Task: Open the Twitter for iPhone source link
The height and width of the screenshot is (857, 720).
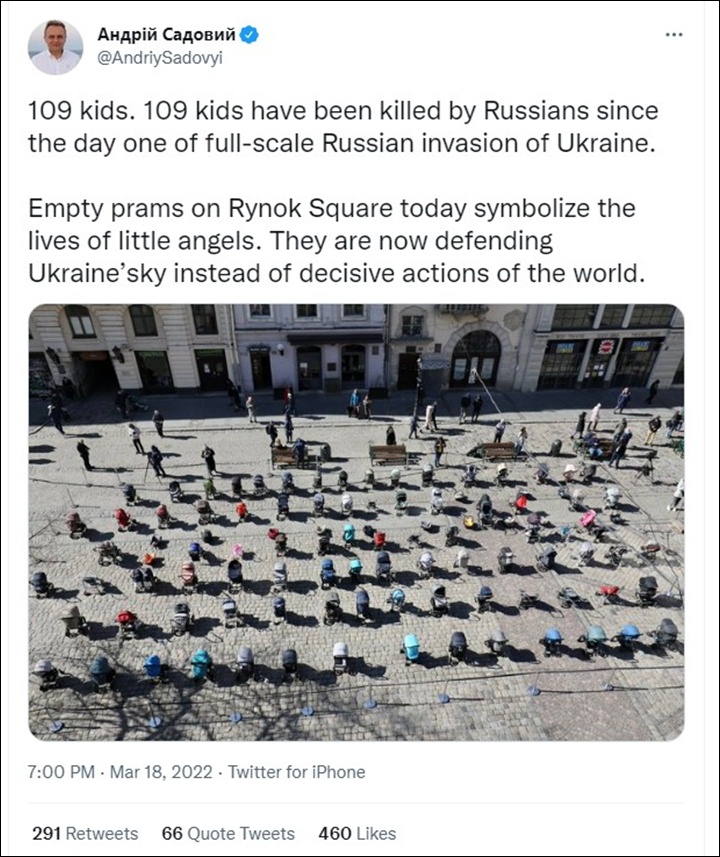Action: (x=296, y=772)
